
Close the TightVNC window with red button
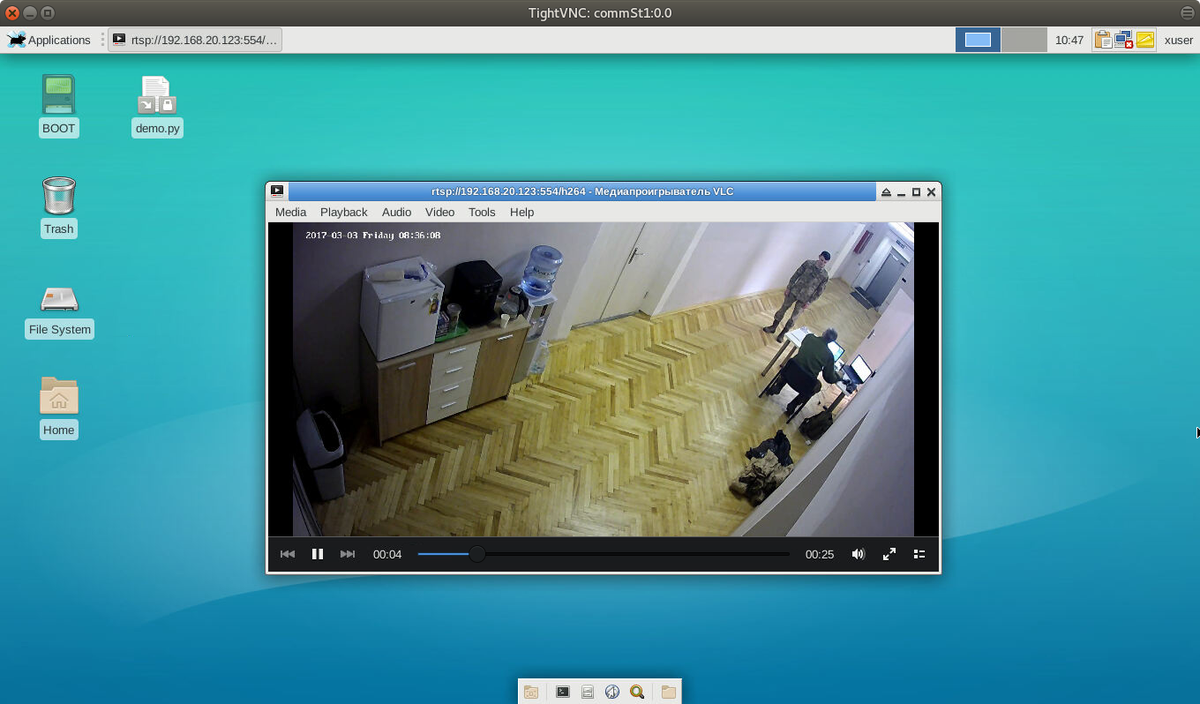[x=12, y=13]
